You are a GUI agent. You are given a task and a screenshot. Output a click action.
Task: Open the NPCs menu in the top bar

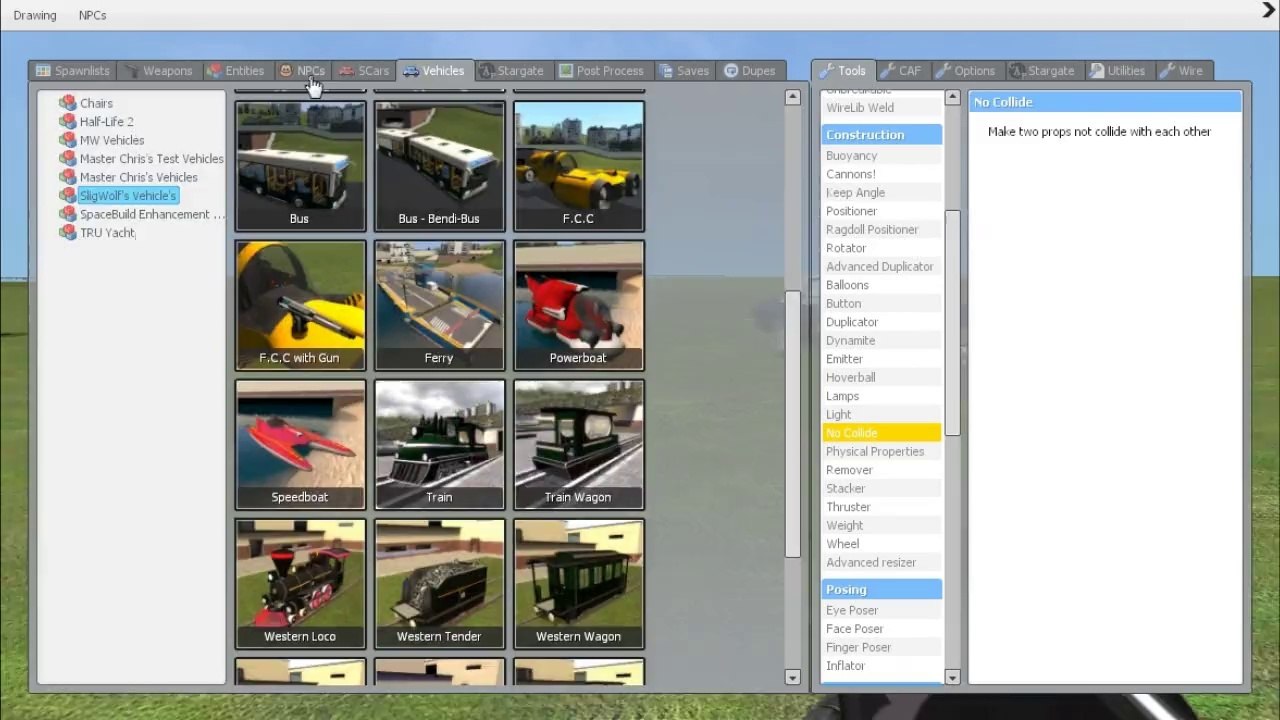pyautogui.click(x=93, y=15)
